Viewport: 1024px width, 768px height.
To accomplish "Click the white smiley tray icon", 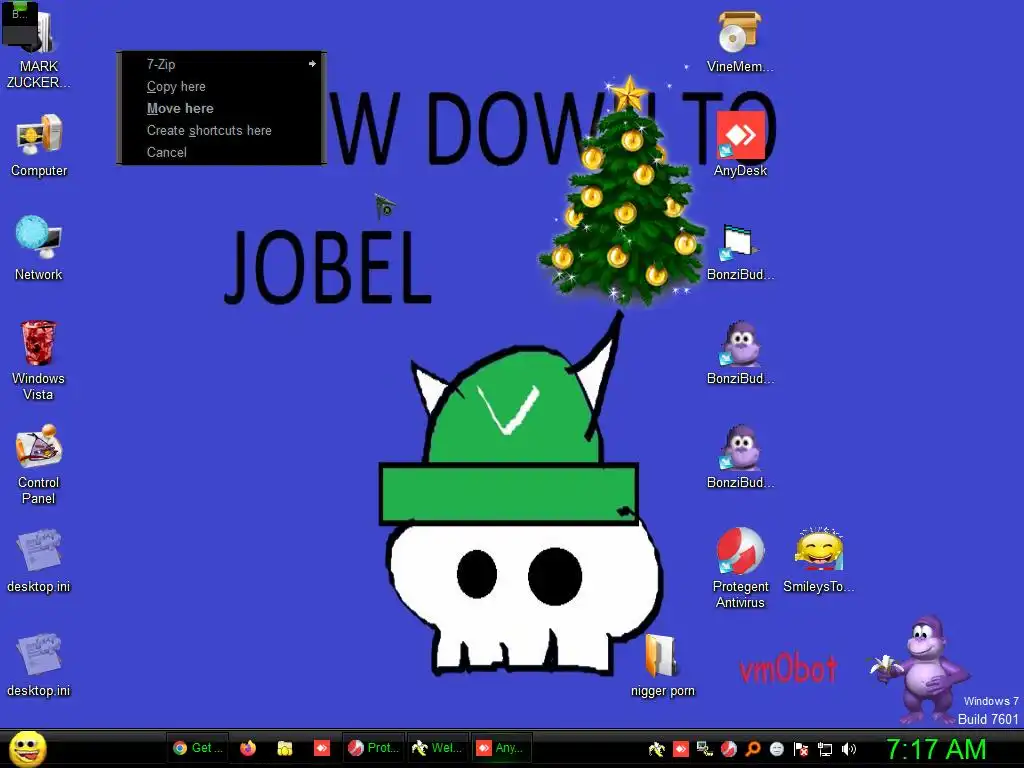I will [x=776, y=748].
